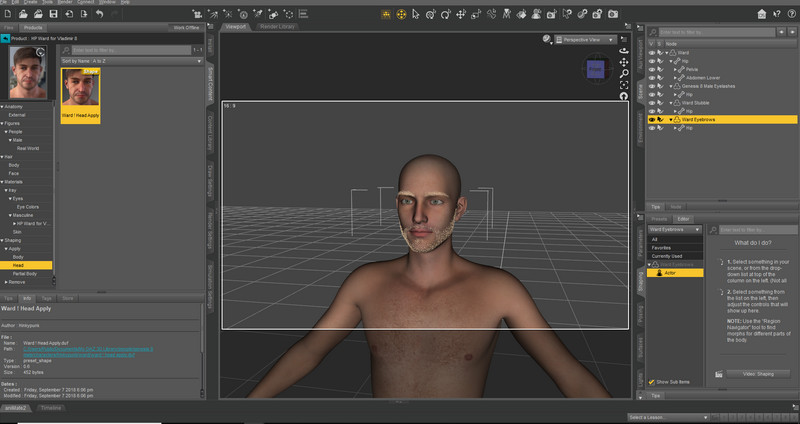Select Actor under Ward Eyebrows
The width and height of the screenshot is (800, 424).
675,273
